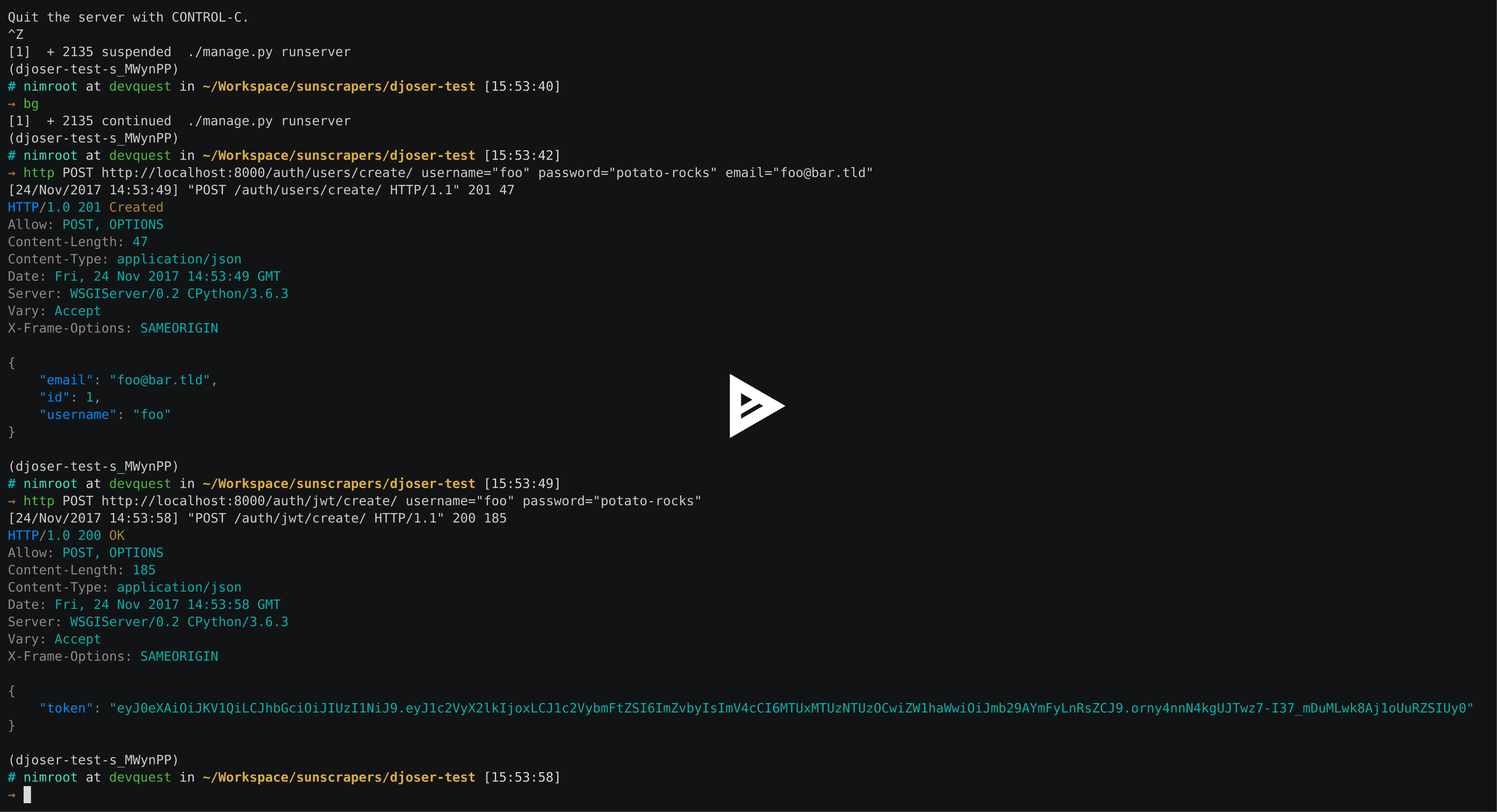The image size is (1497, 812).
Task: Click the terminal cursor block at last prompt
Action: pyautogui.click(x=27, y=794)
